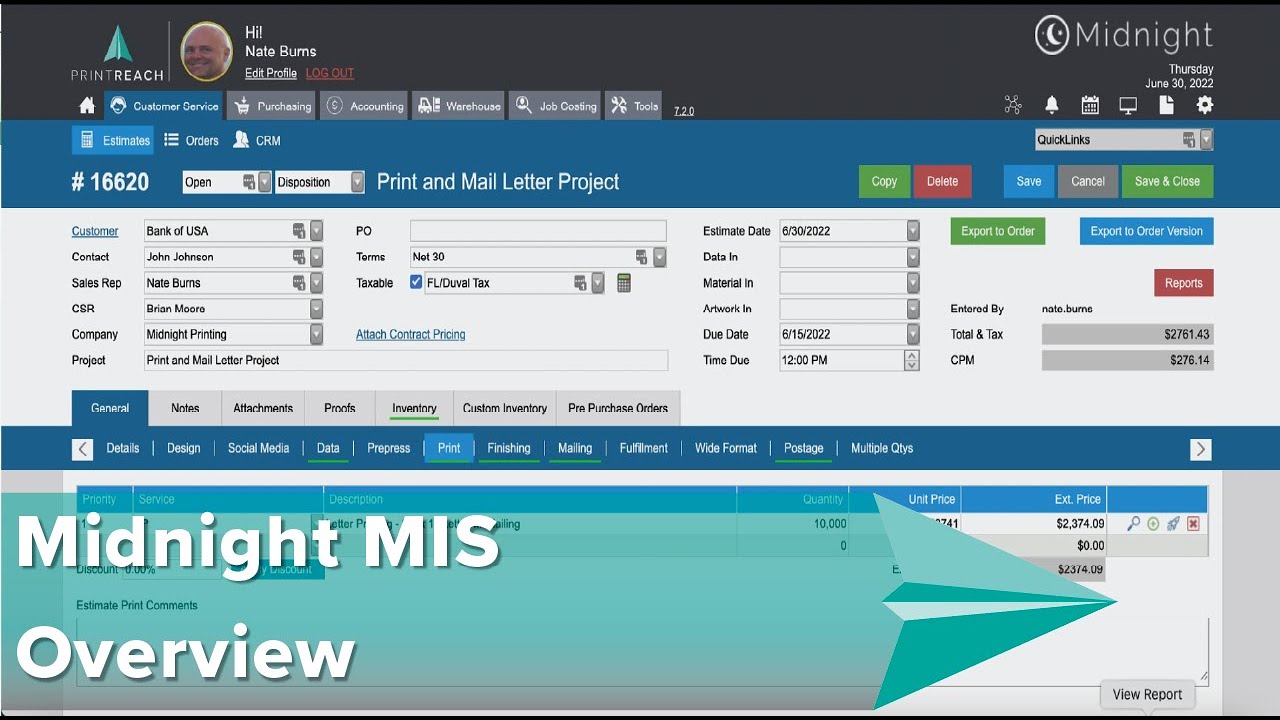Open the network/connections icon in top bar

click(x=1013, y=105)
